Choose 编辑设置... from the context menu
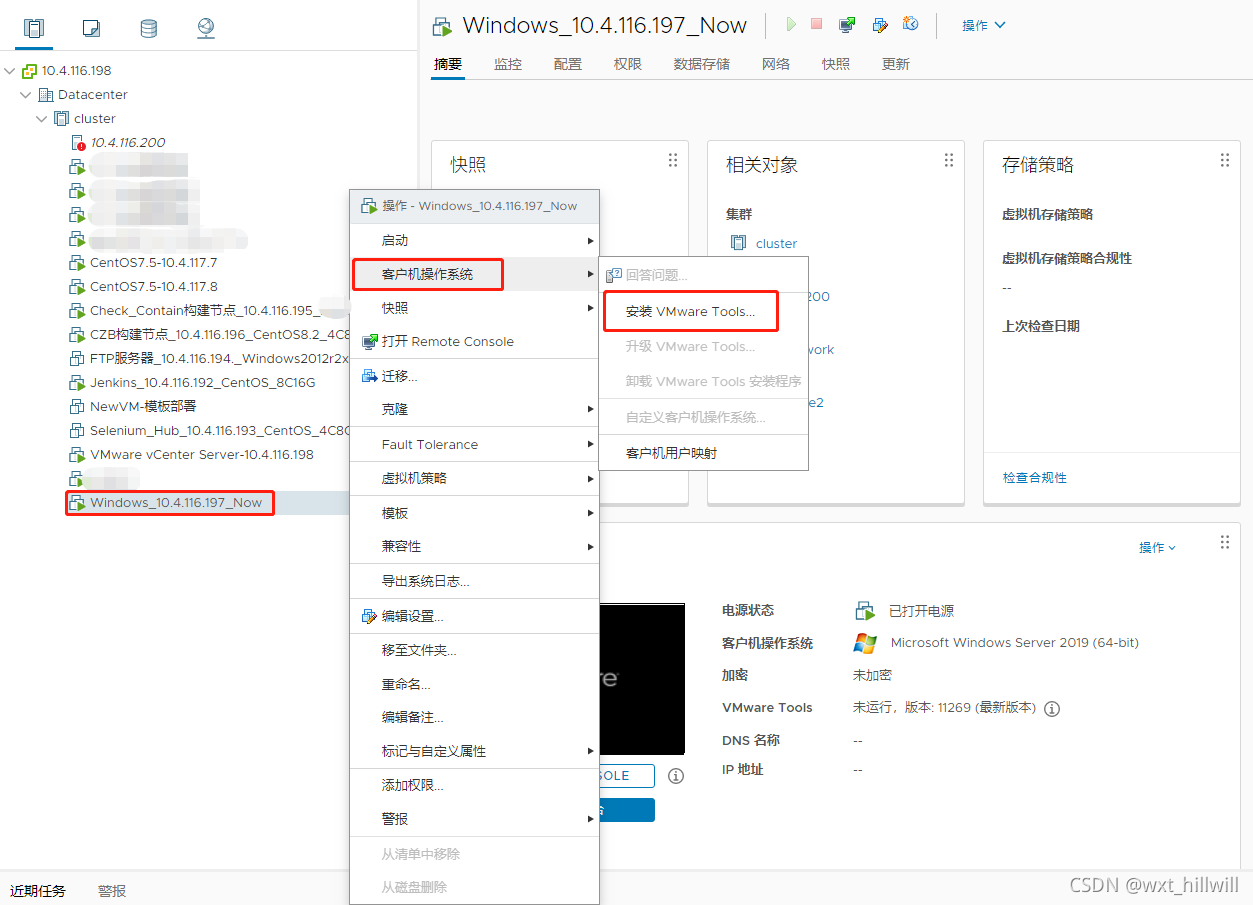Image resolution: width=1253 pixels, height=905 pixels. click(x=474, y=616)
